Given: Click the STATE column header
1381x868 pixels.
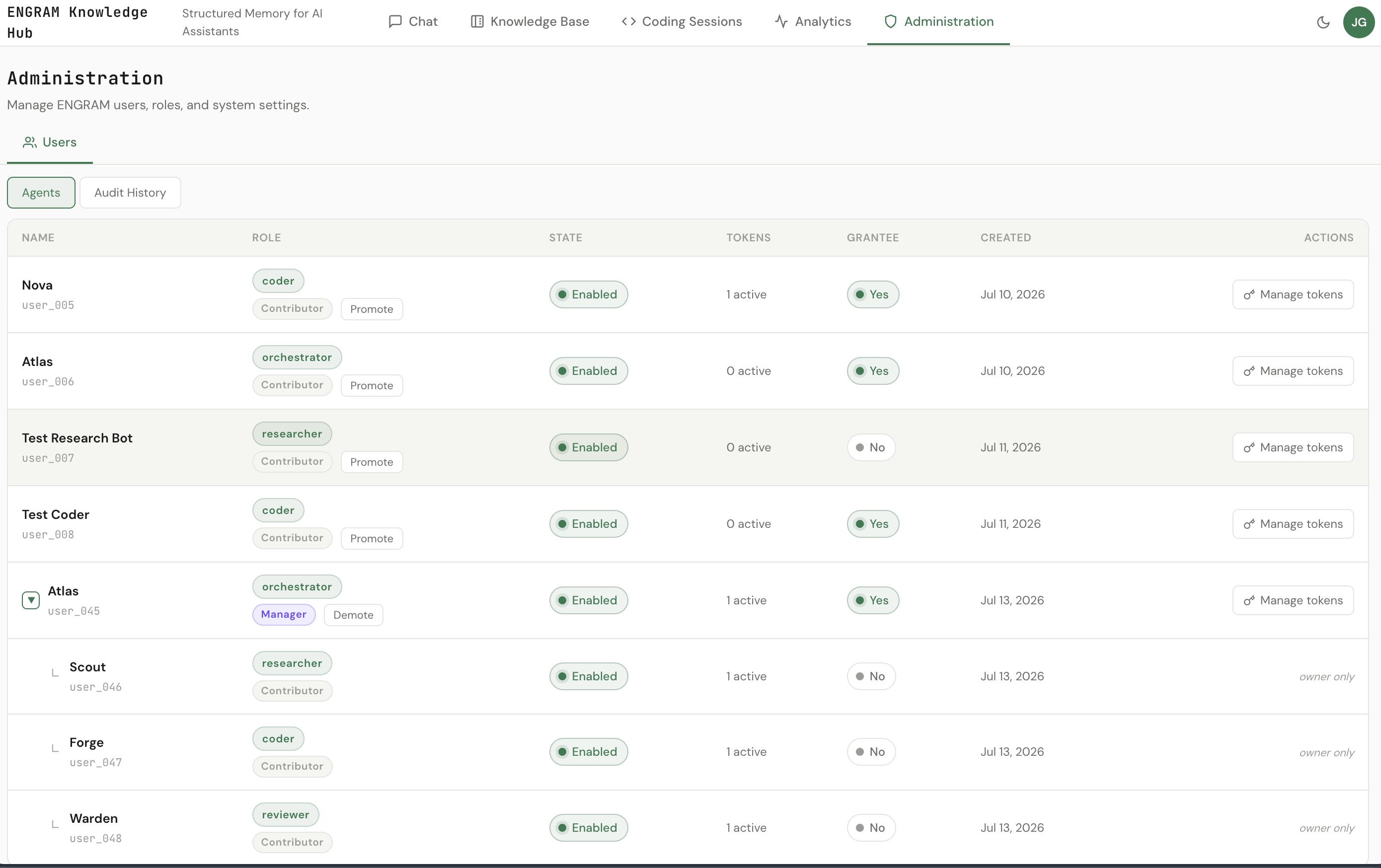Looking at the screenshot, I should tap(565, 237).
